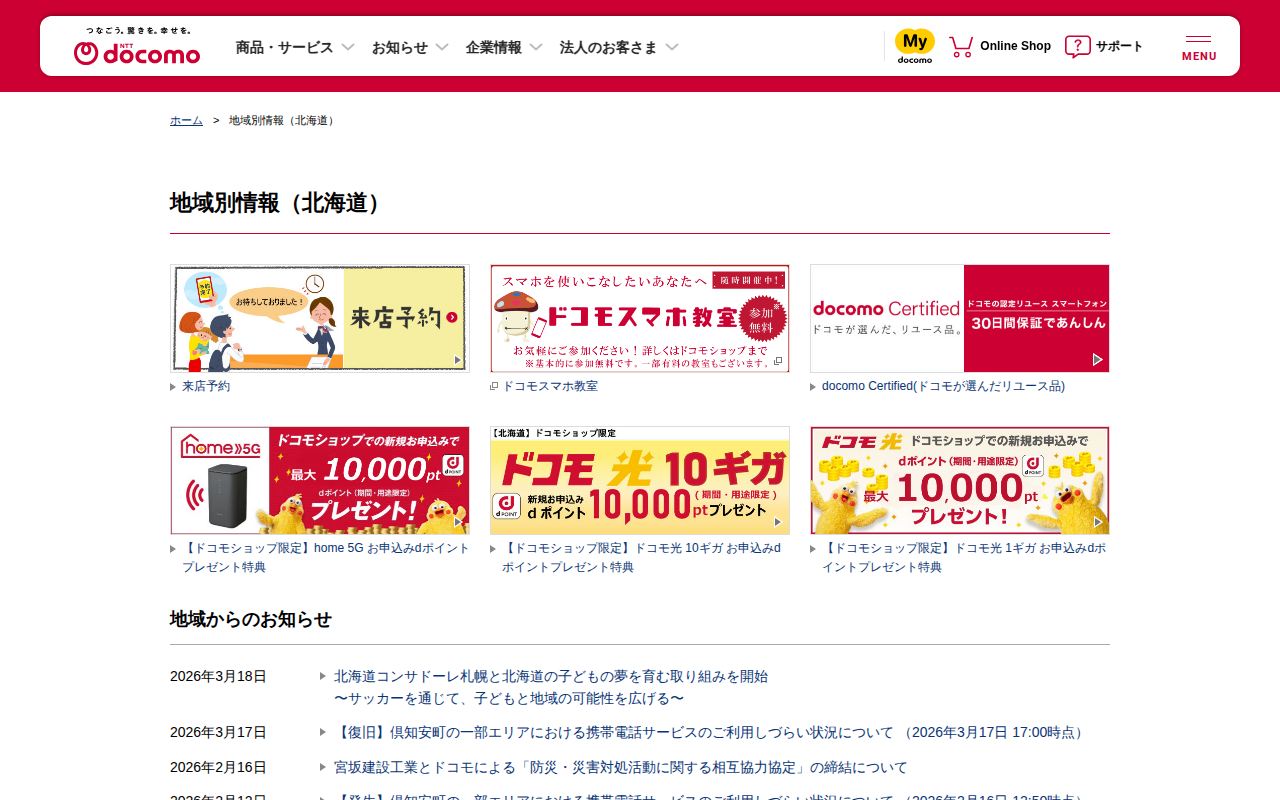Expand 商品・サービス dropdown chevron
1280x800 pixels.
[348, 47]
